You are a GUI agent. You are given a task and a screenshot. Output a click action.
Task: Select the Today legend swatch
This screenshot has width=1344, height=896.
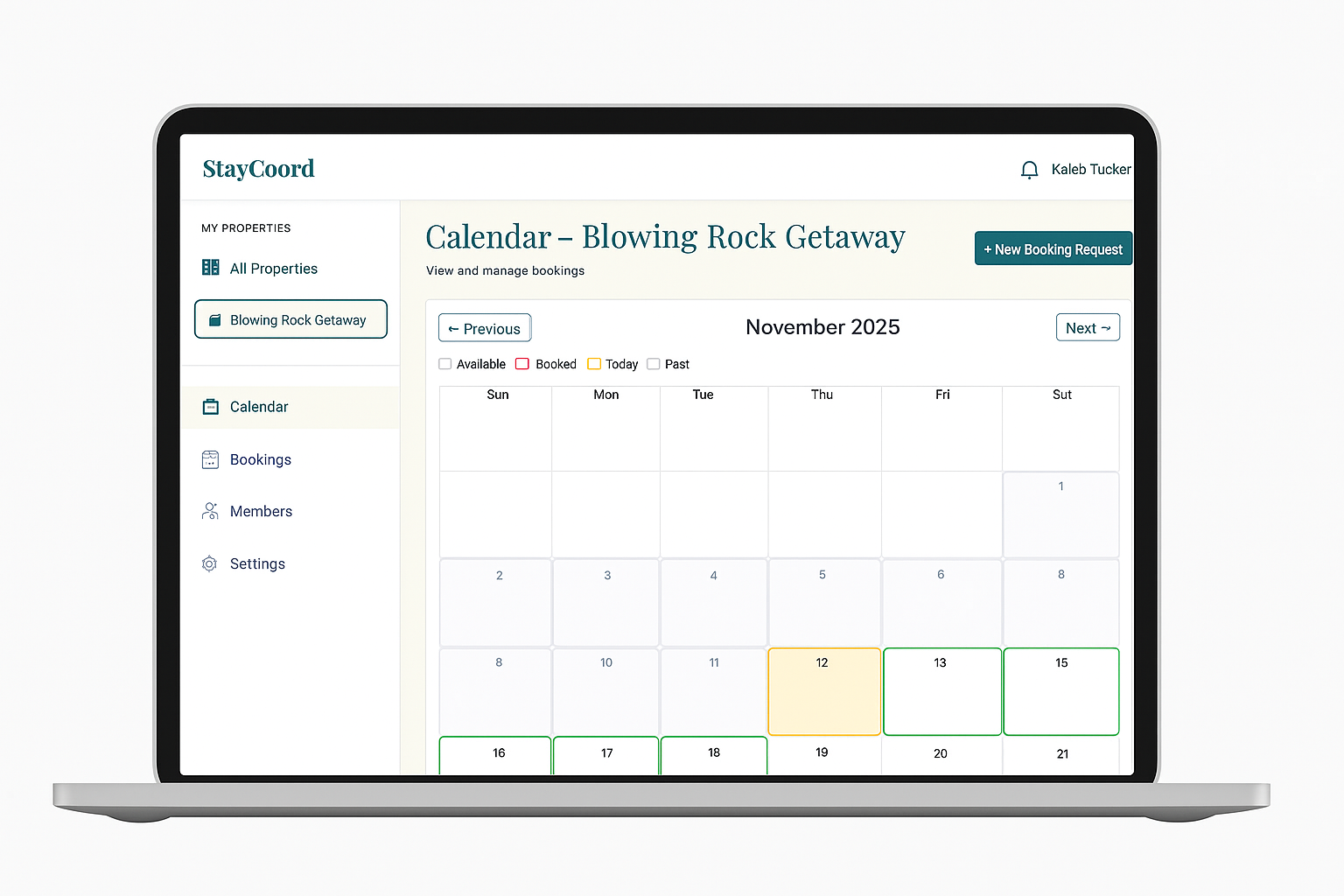[x=596, y=363]
